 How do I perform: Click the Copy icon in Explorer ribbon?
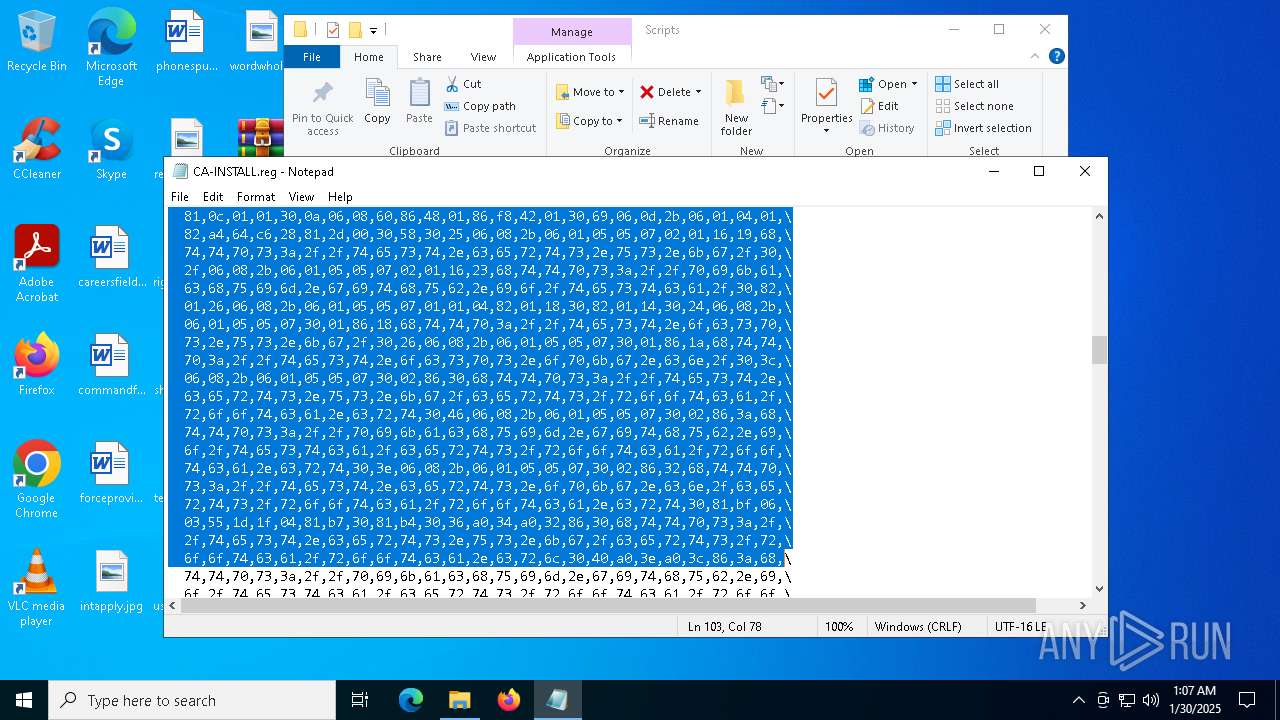[377, 102]
